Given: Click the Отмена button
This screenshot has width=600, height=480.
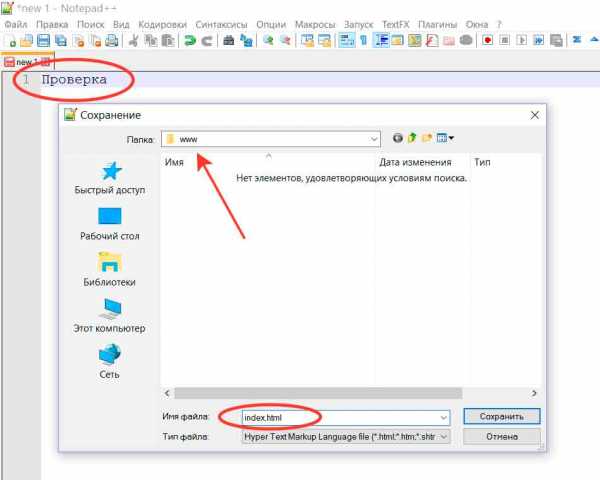Looking at the screenshot, I should [x=502, y=437].
